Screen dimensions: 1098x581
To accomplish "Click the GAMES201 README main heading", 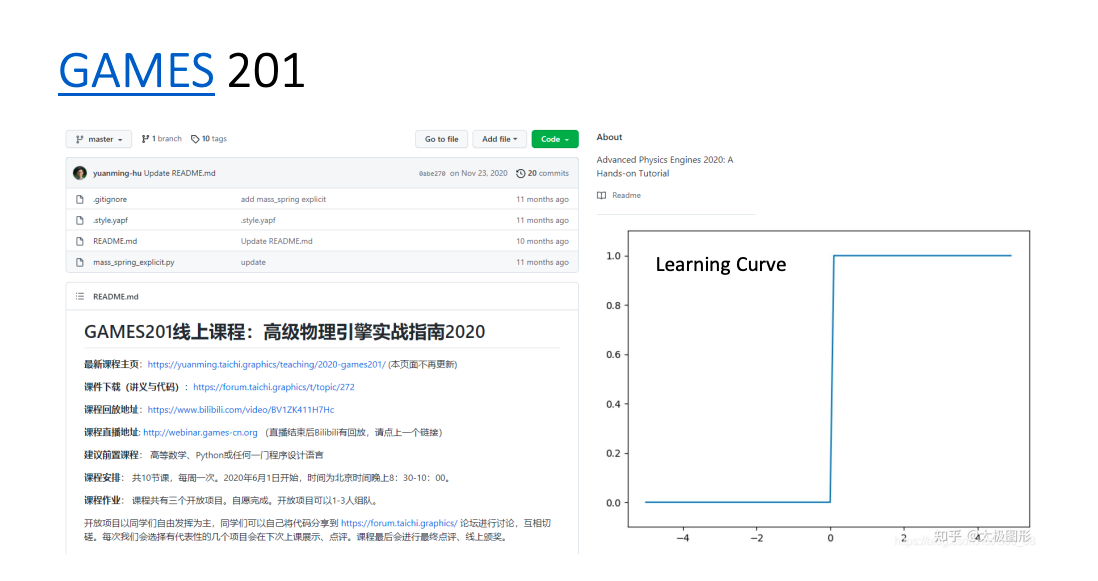I will pos(284,332).
